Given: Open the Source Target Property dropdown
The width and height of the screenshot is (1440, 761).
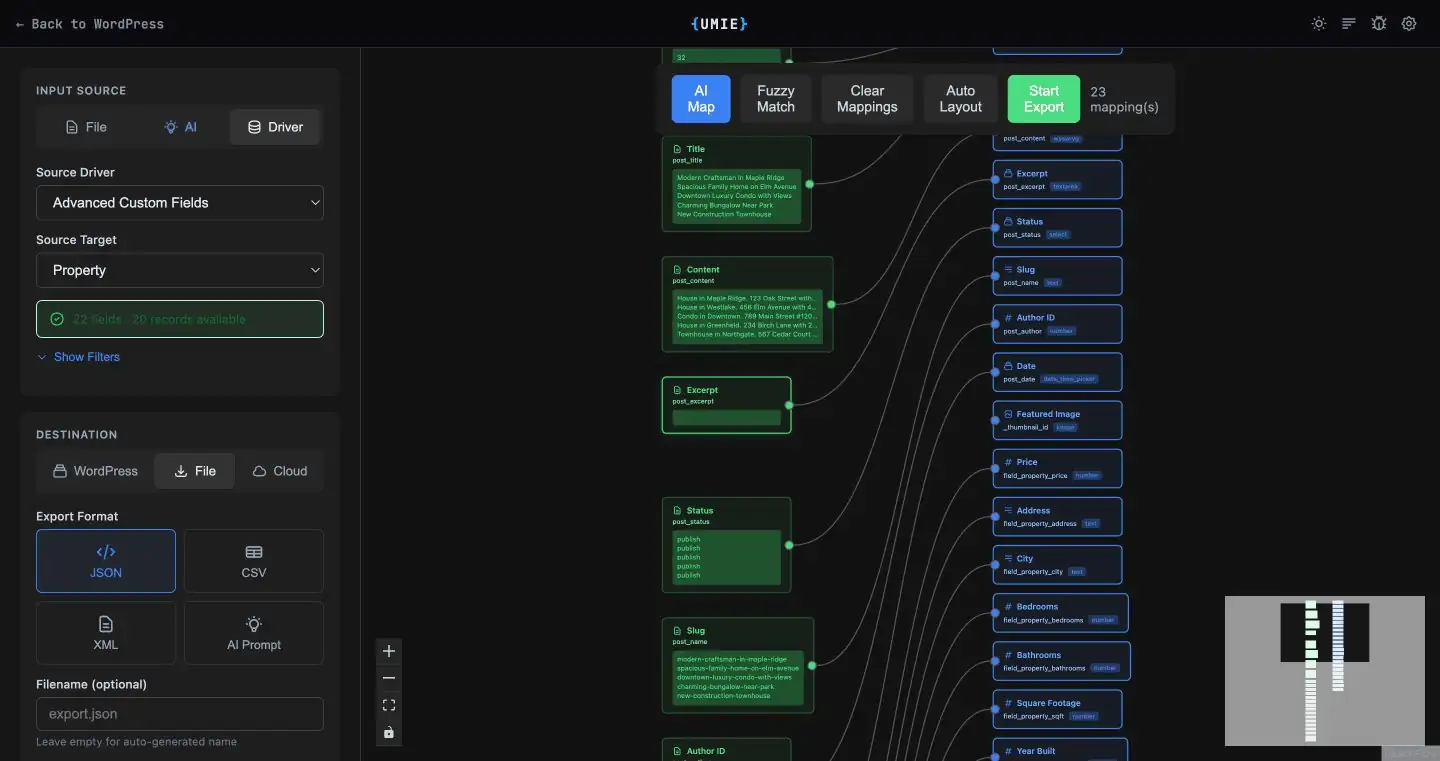Looking at the screenshot, I should coord(180,270).
